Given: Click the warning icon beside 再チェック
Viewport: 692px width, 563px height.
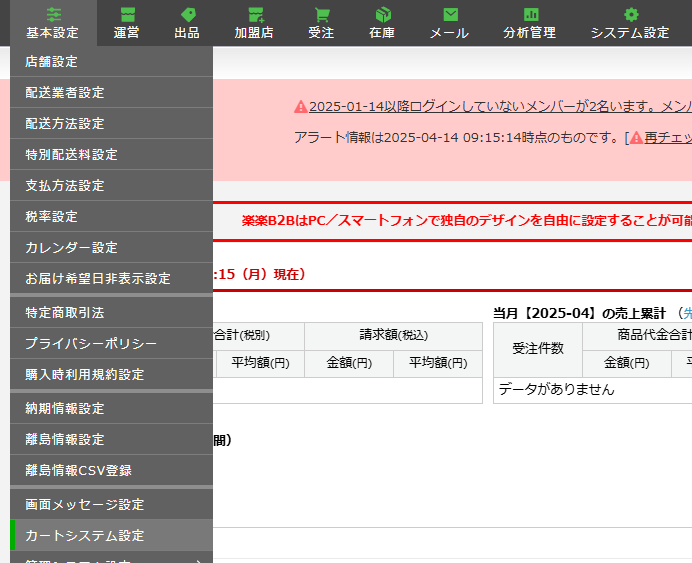Looking at the screenshot, I should (x=636, y=138).
